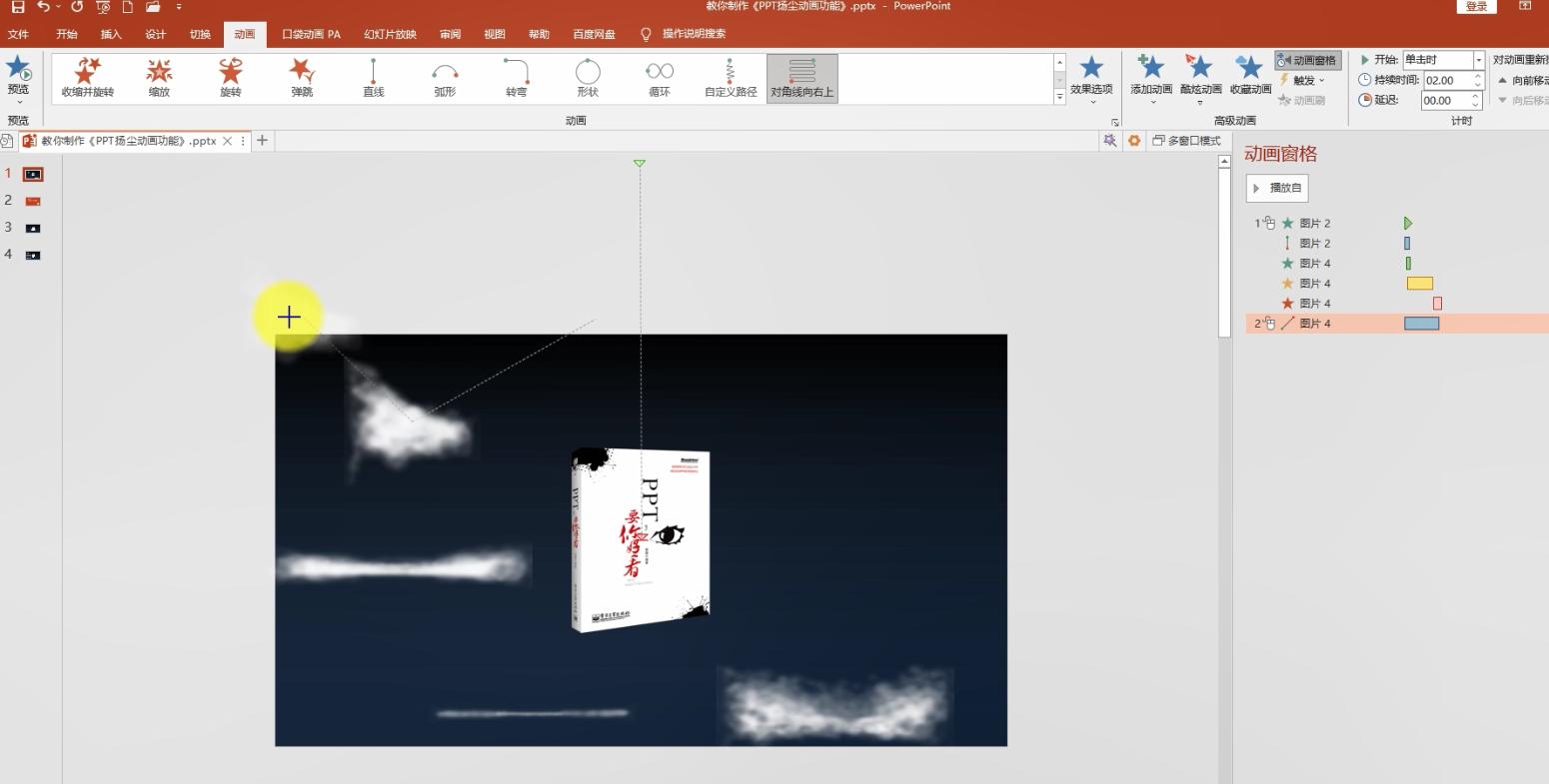Click 添加动画 (Add Animation)
1549x784 pixels.
click(x=1150, y=78)
